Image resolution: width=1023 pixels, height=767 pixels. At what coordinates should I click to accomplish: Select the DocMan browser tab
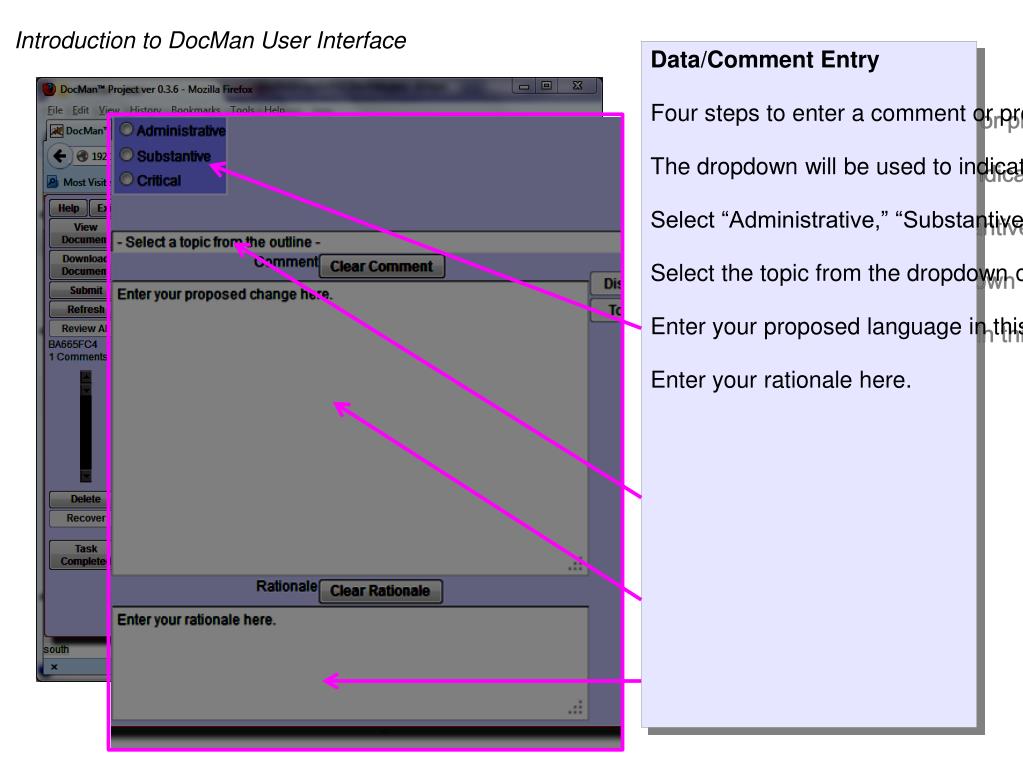pos(79,130)
